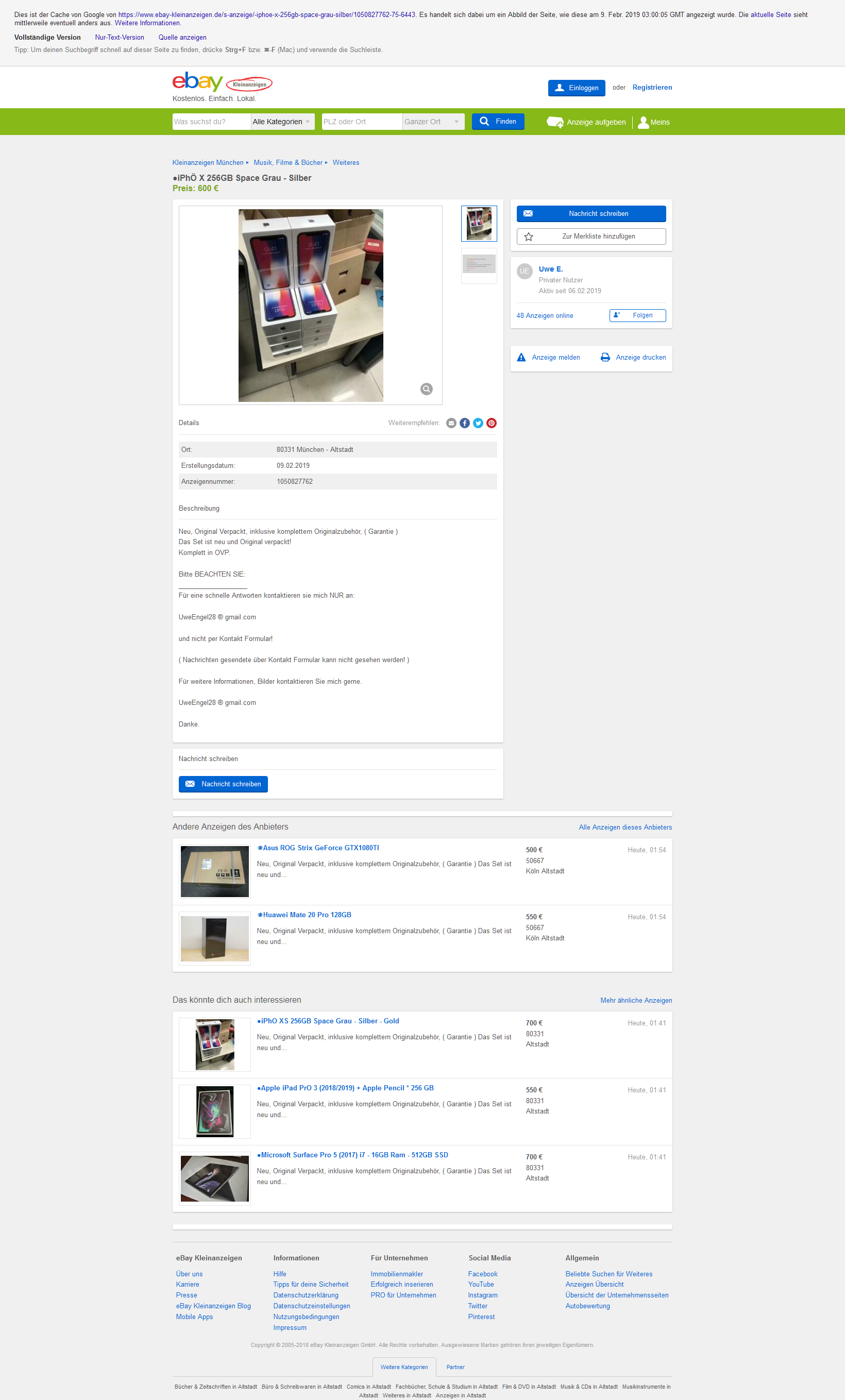Click the star icon for Merkliste

529,237
